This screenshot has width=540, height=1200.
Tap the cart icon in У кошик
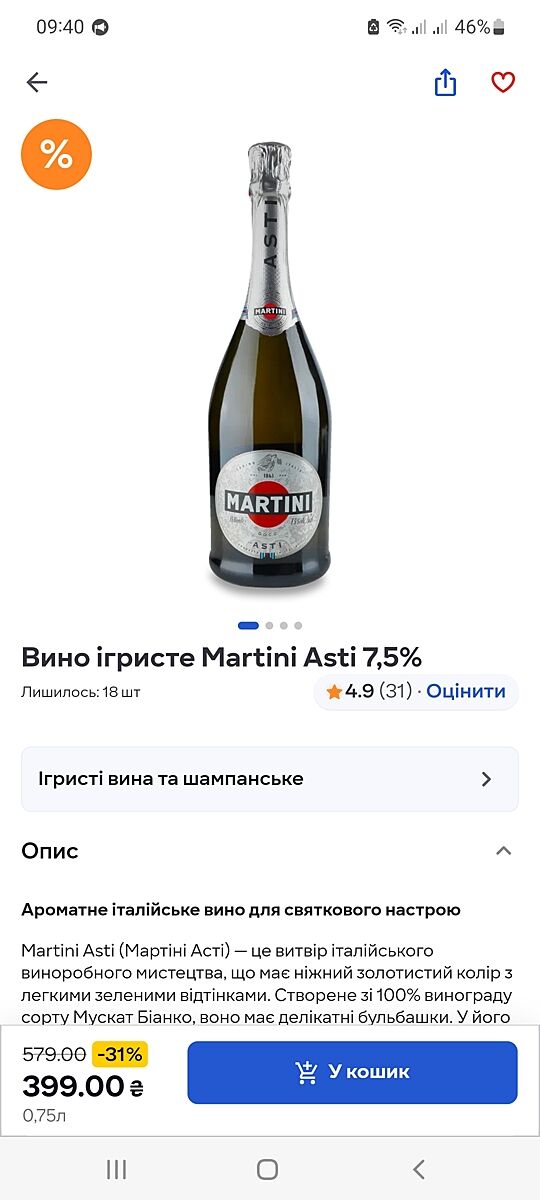point(307,1072)
